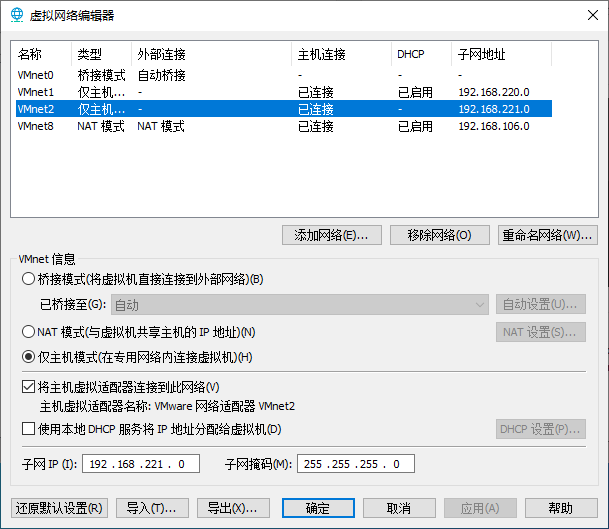Click the 添加网络 button
This screenshot has height=529, width=609.
tap(332, 235)
